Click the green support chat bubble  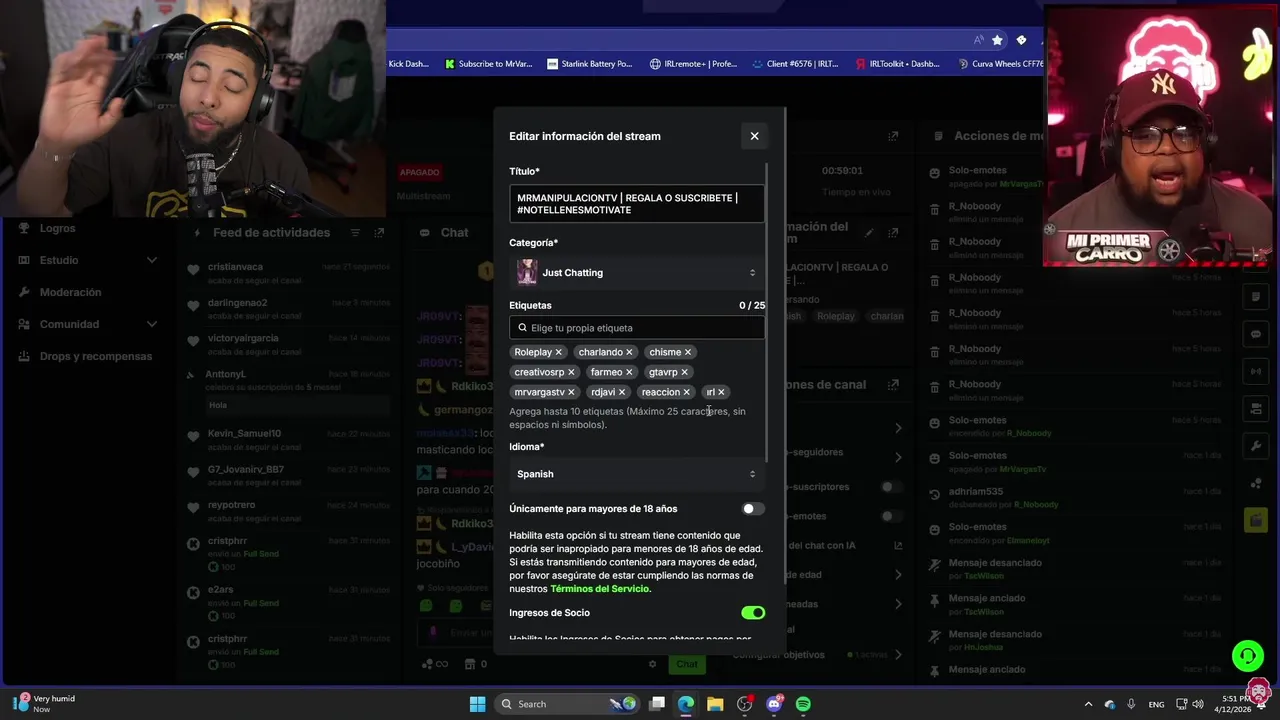point(1247,656)
